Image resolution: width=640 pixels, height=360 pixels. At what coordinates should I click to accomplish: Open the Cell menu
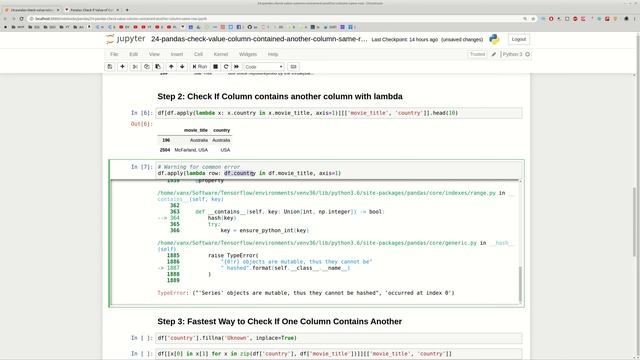coord(198,54)
